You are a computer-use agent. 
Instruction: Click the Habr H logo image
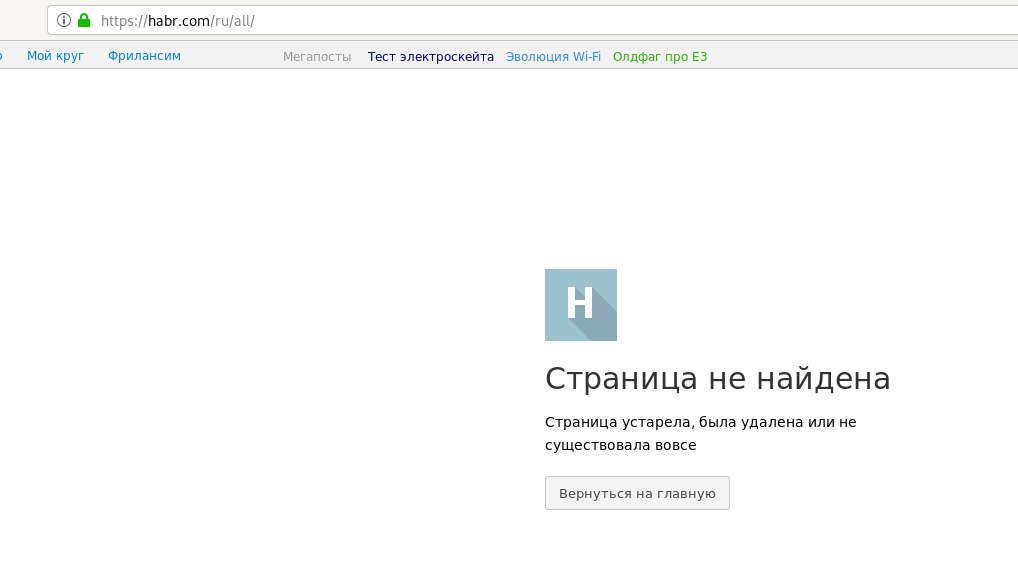click(x=580, y=305)
